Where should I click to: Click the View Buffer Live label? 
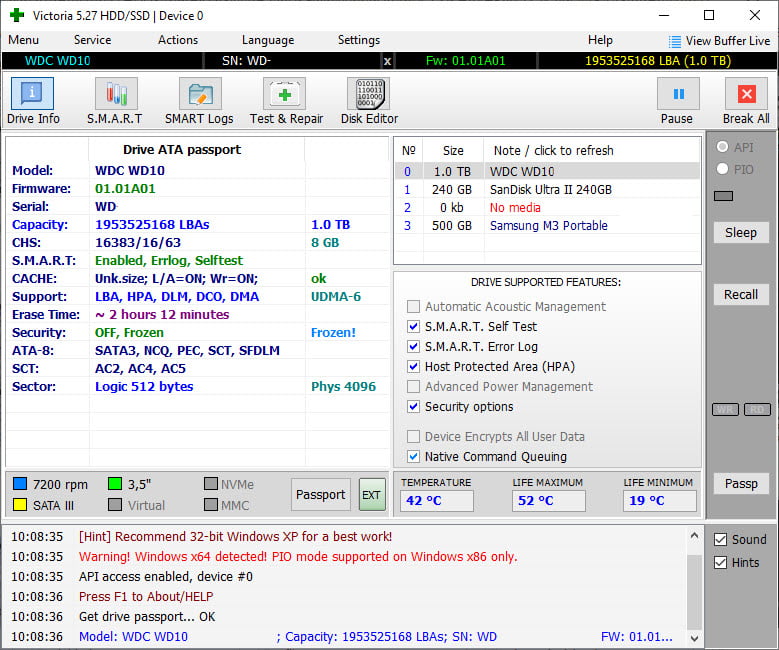(728, 41)
